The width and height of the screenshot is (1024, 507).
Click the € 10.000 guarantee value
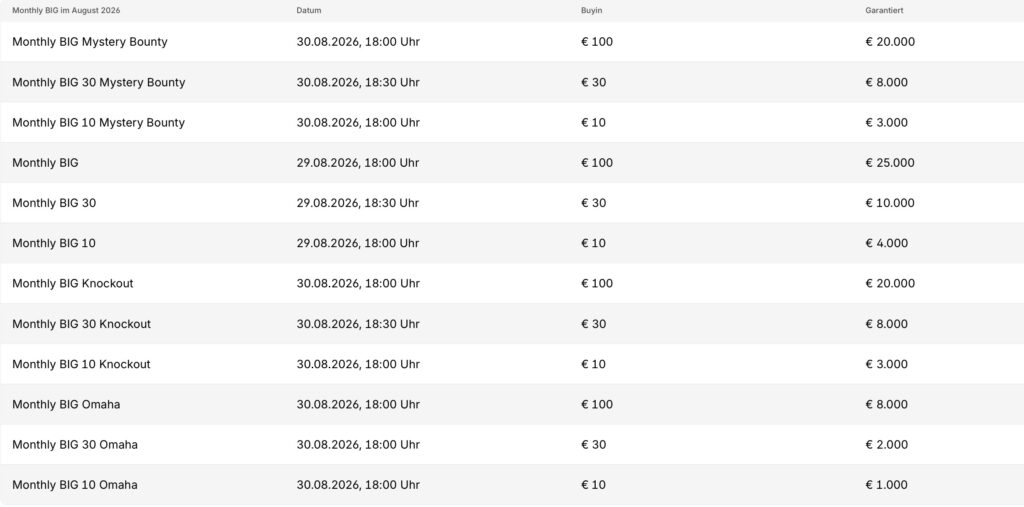(889, 203)
